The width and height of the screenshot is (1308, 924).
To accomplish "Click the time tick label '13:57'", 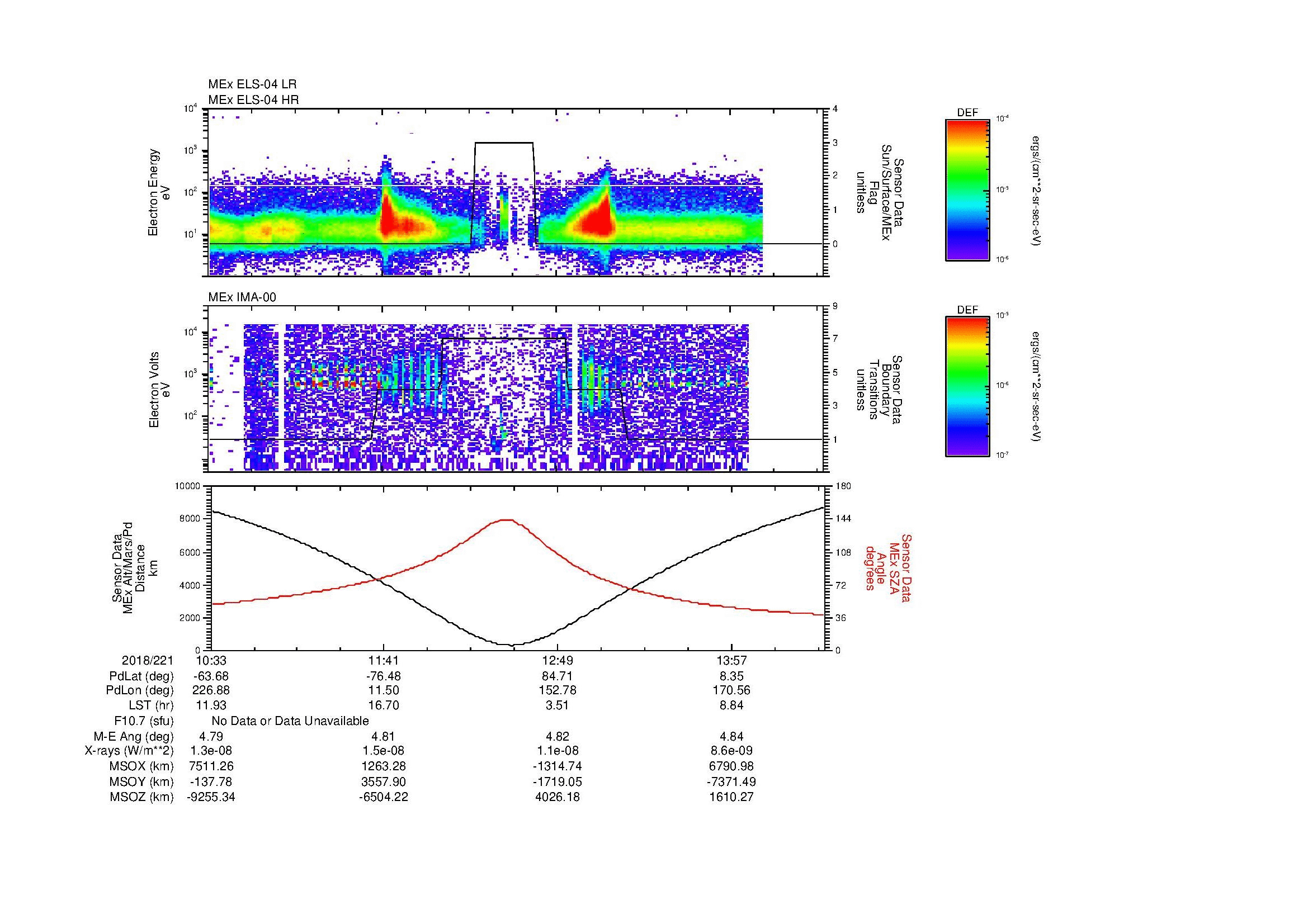I will tap(731, 660).
